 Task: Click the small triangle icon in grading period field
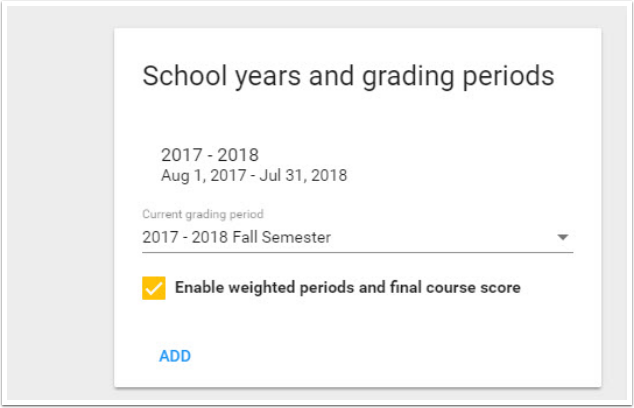coord(562,238)
